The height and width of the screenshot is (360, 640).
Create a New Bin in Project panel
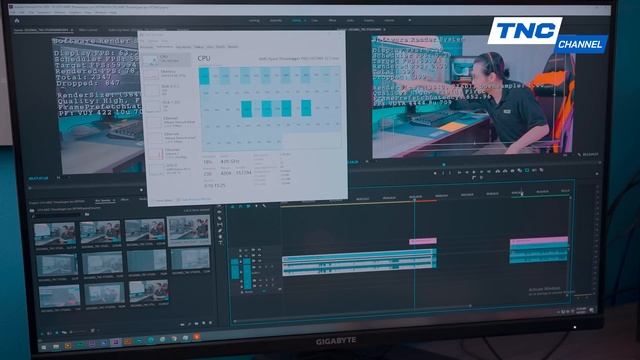(x=197, y=323)
